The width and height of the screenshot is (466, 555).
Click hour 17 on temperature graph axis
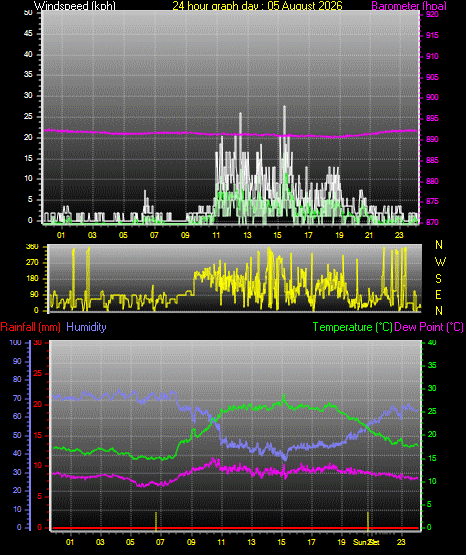tap(311, 542)
